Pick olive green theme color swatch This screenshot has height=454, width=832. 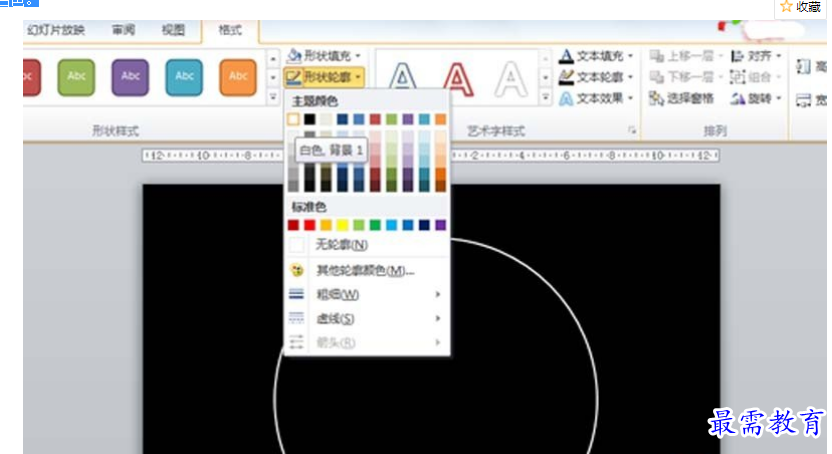pyautogui.click(x=392, y=119)
